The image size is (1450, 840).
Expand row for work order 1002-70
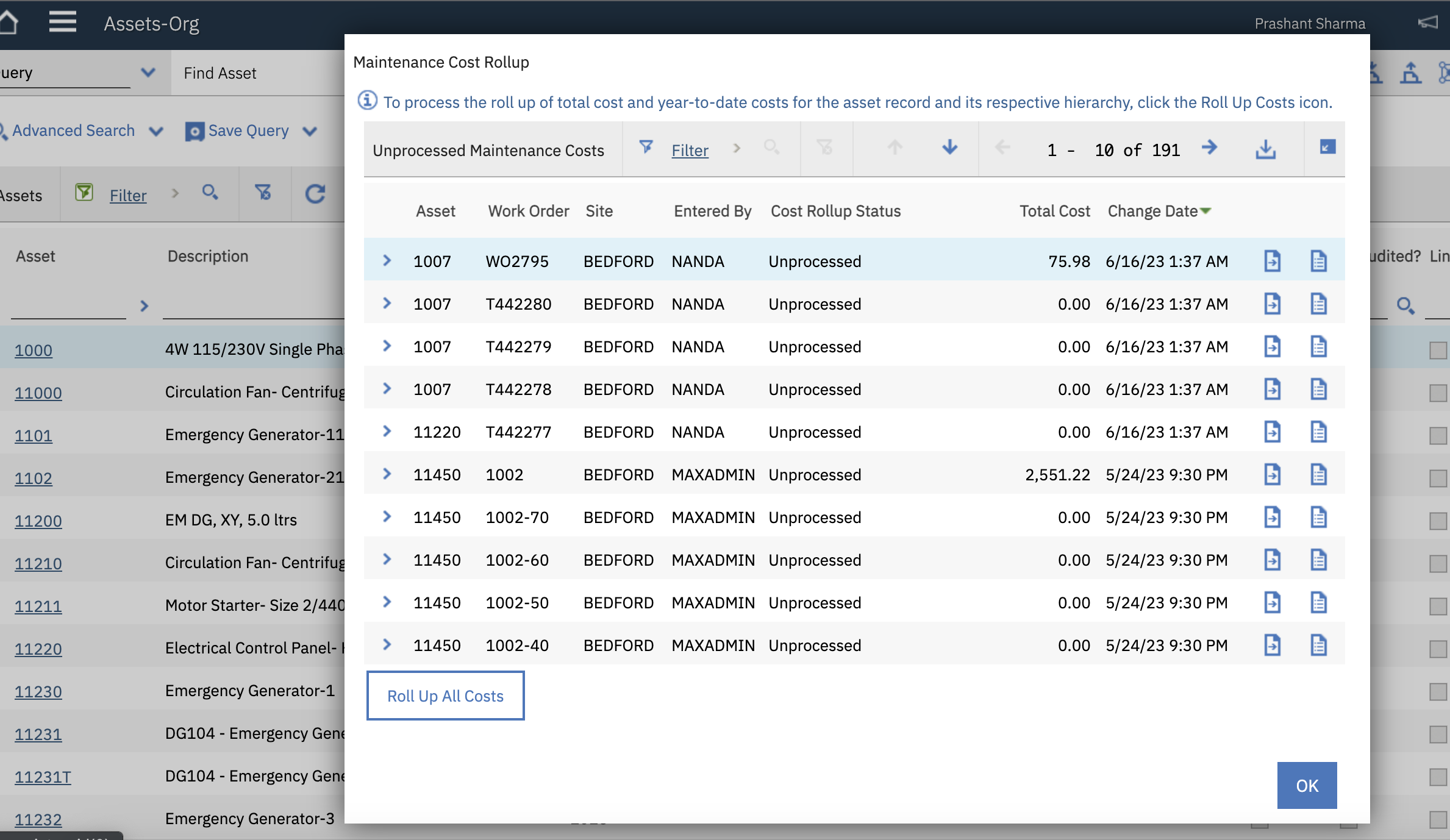point(387,516)
